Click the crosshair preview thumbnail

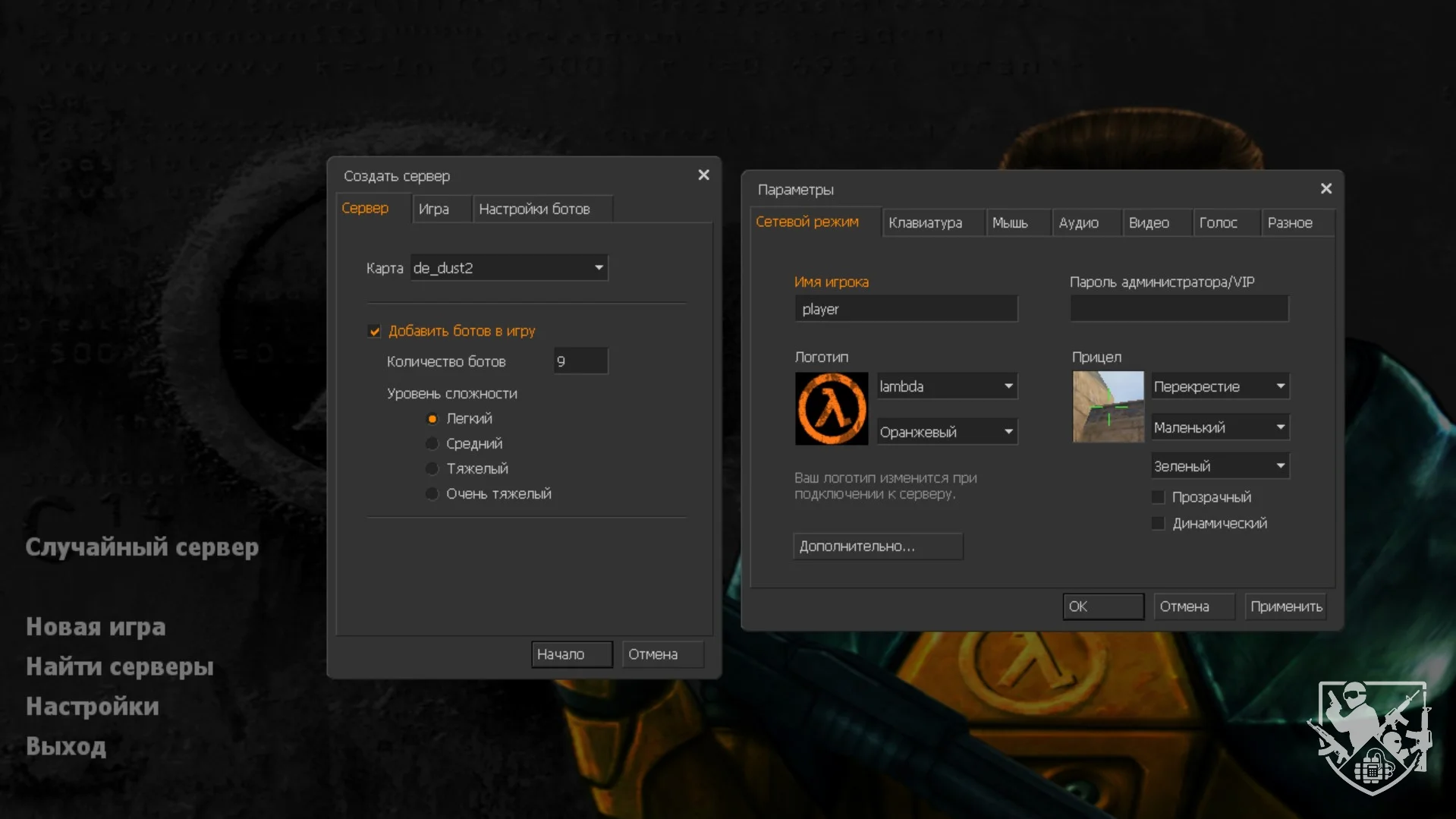[x=1108, y=407]
